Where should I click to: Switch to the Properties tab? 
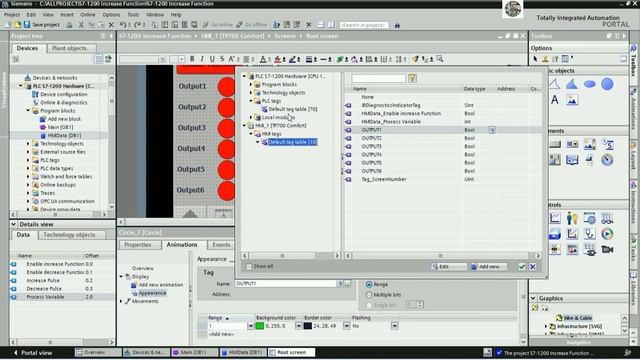(138, 244)
